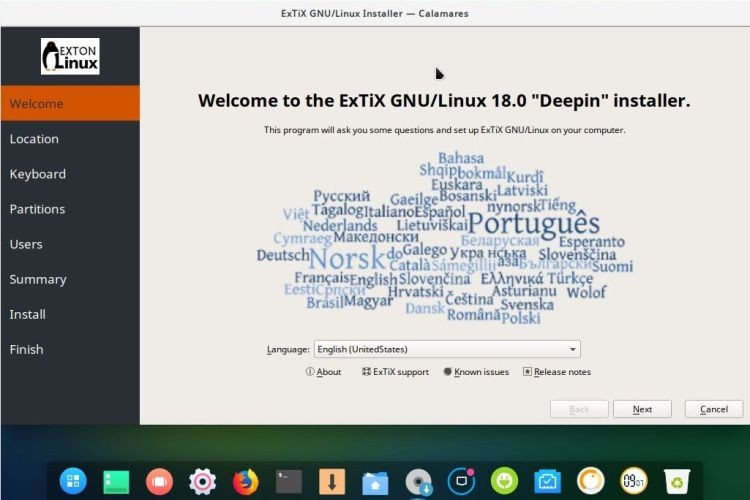Image resolution: width=750 pixels, height=500 pixels.
Task: Click the Exton Linux penguin logo
Action: 70,56
